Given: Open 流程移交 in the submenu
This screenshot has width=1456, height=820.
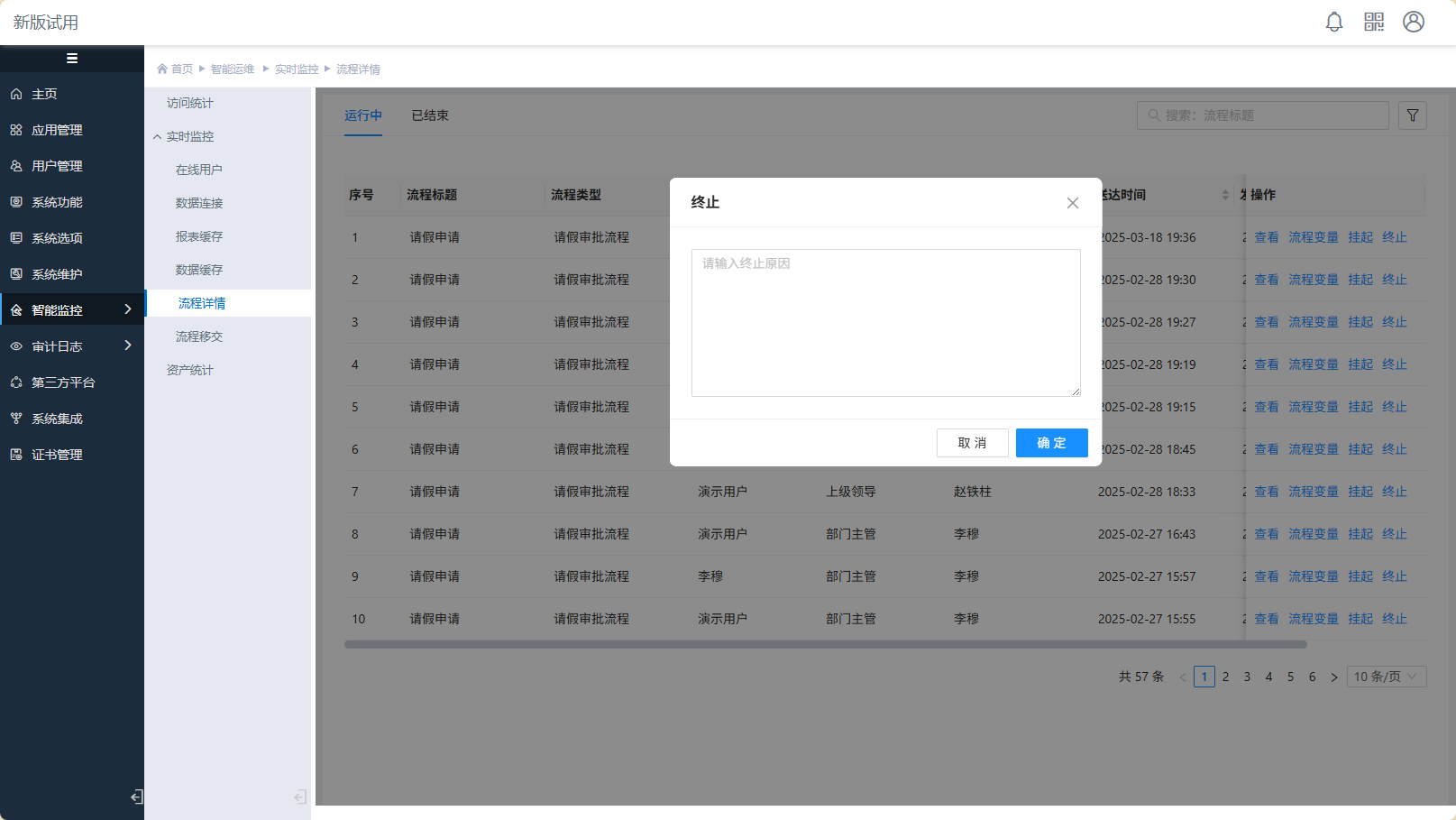Looking at the screenshot, I should point(199,336).
